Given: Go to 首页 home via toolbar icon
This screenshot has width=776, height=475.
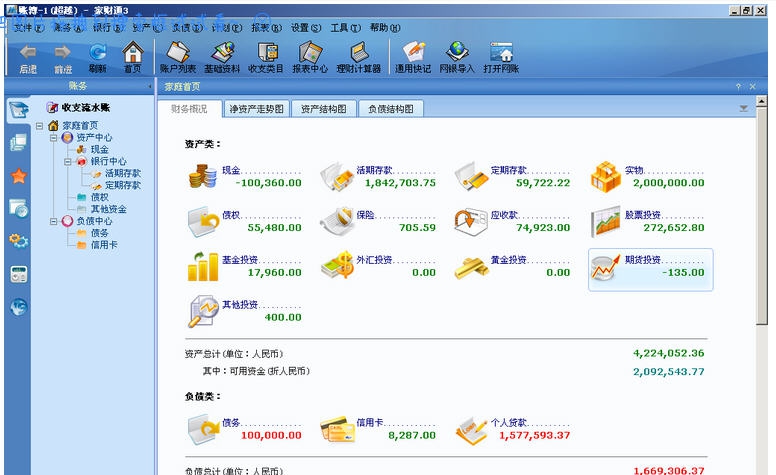Looking at the screenshot, I should [x=132, y=51].
